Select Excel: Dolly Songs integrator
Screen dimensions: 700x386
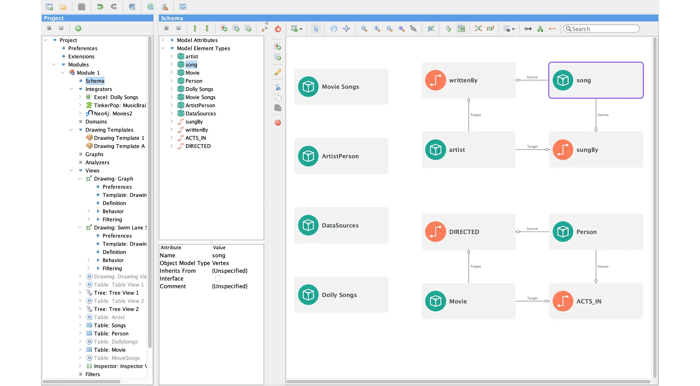[x=116, y=97]
